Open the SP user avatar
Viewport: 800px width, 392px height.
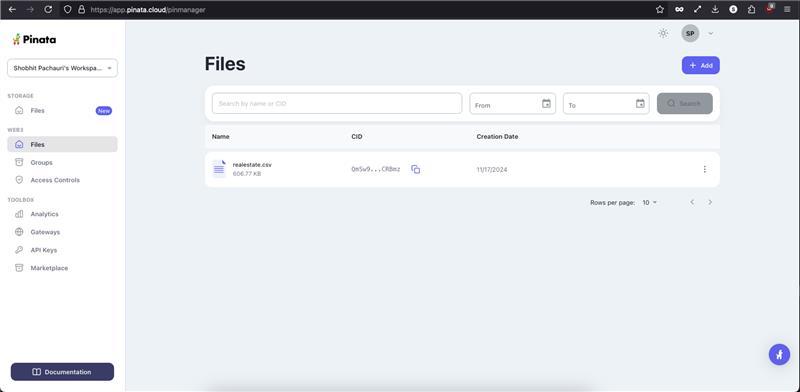(690, 34)
